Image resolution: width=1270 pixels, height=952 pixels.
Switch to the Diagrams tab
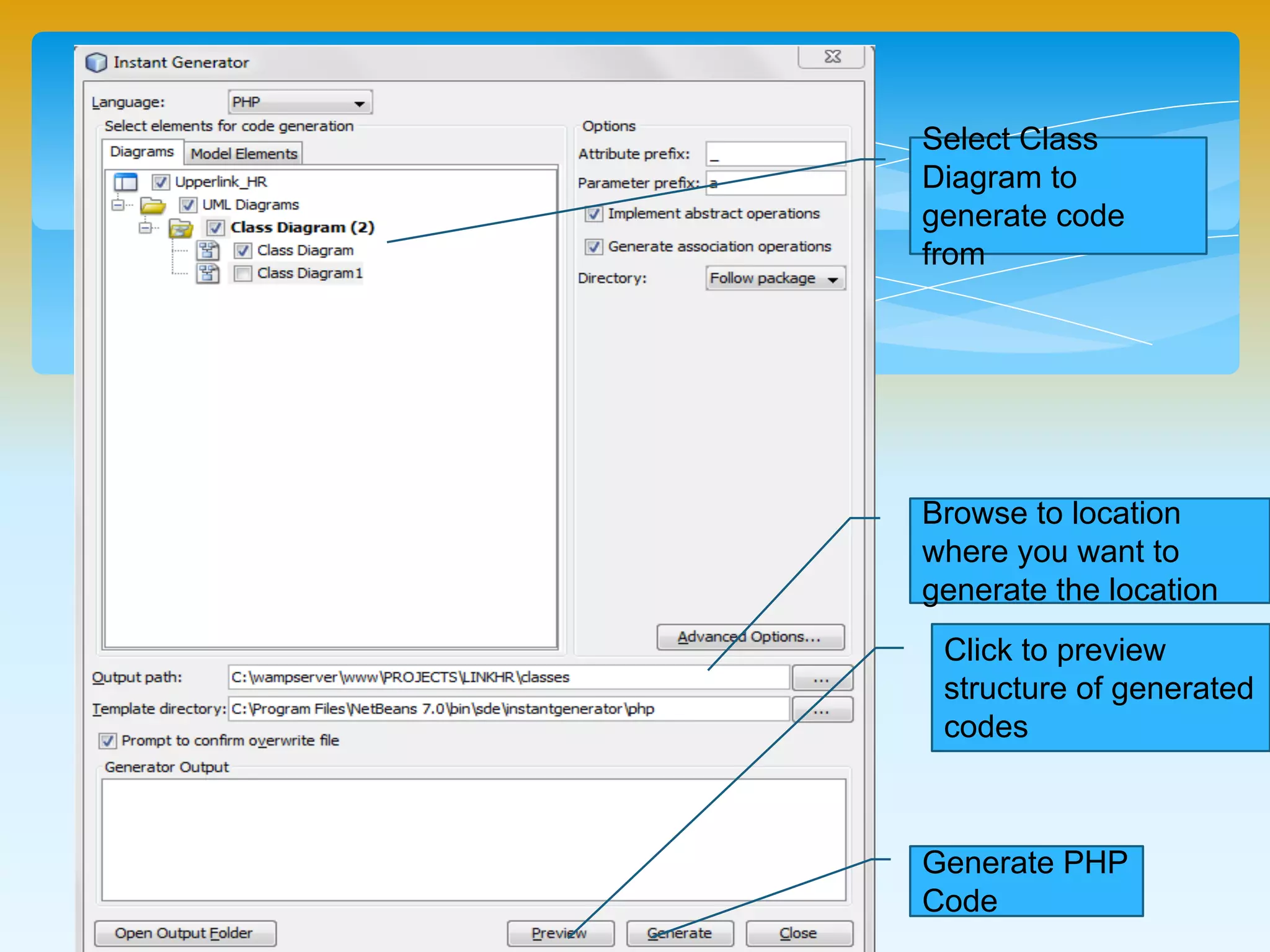[142, 152]
